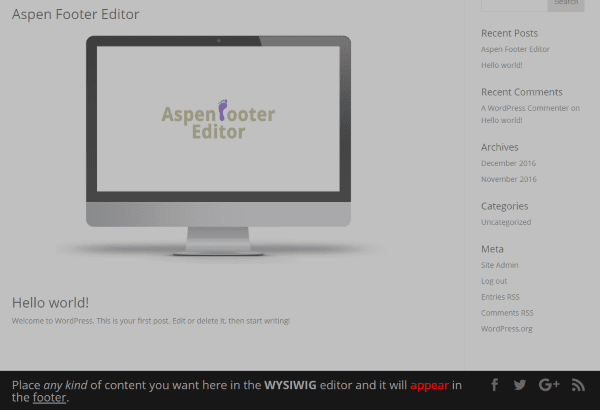Click inside the sidebar search field
Image resolution: width=600 pixels, height=410 pixels.
[x=512, y=4]
